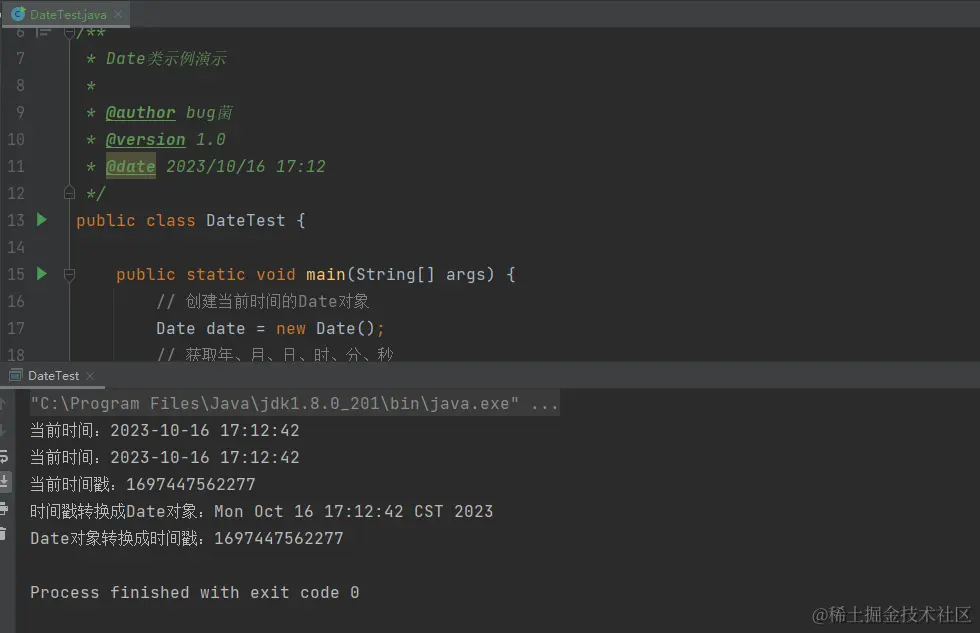
Task: Click second '当前时间: 2023-10-16 17:12:42' output line
Action: (165, 457)
